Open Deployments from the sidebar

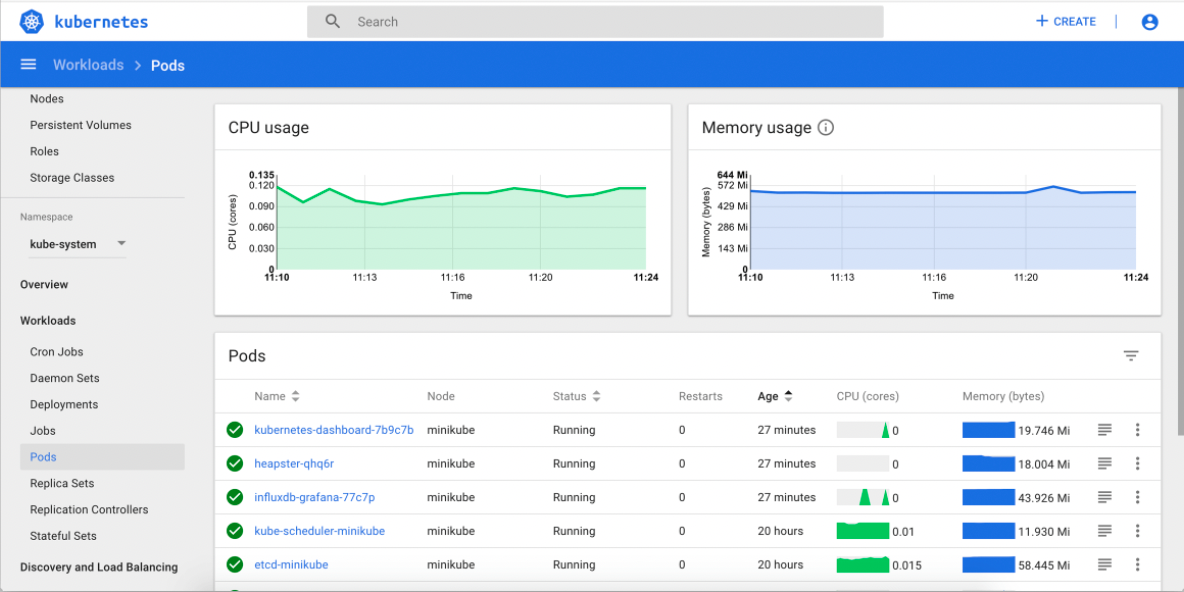coord(61,404)
